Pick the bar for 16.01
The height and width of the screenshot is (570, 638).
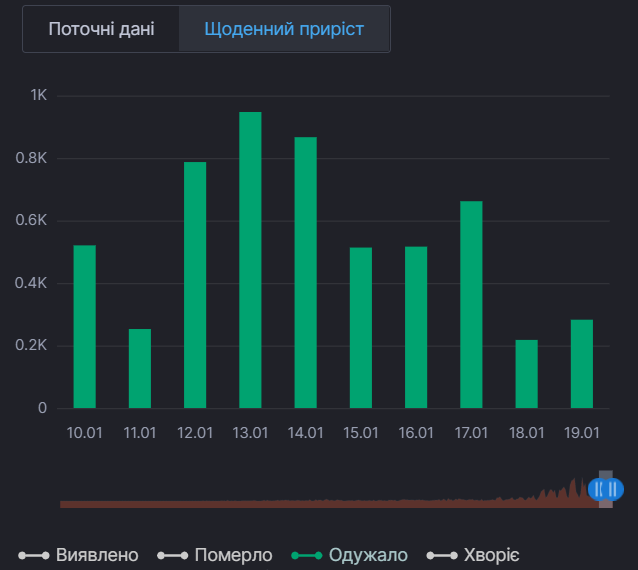pyautogui.click(x=416, y=327)
